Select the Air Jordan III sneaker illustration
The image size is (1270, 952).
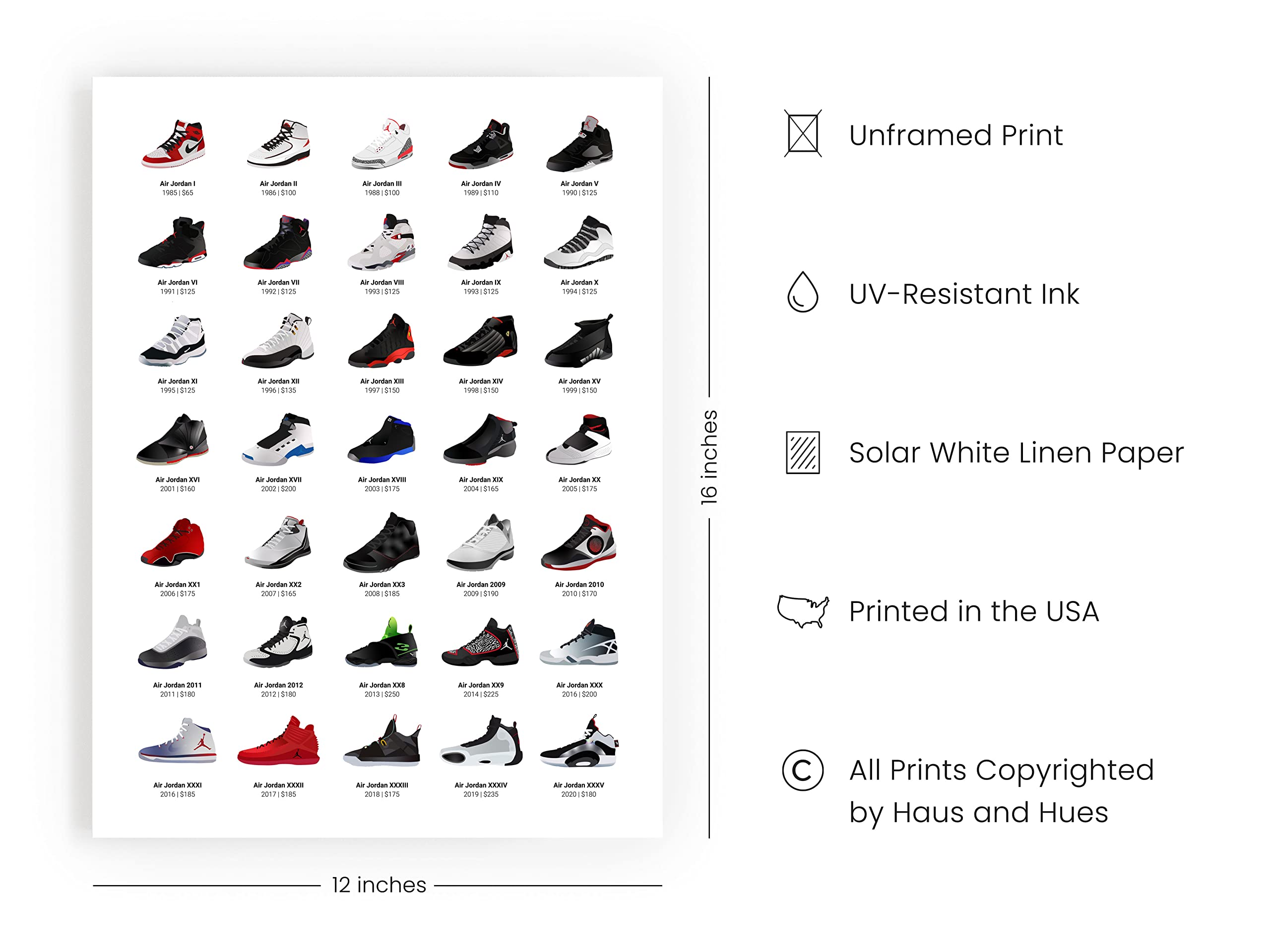[x=382, y=143]
